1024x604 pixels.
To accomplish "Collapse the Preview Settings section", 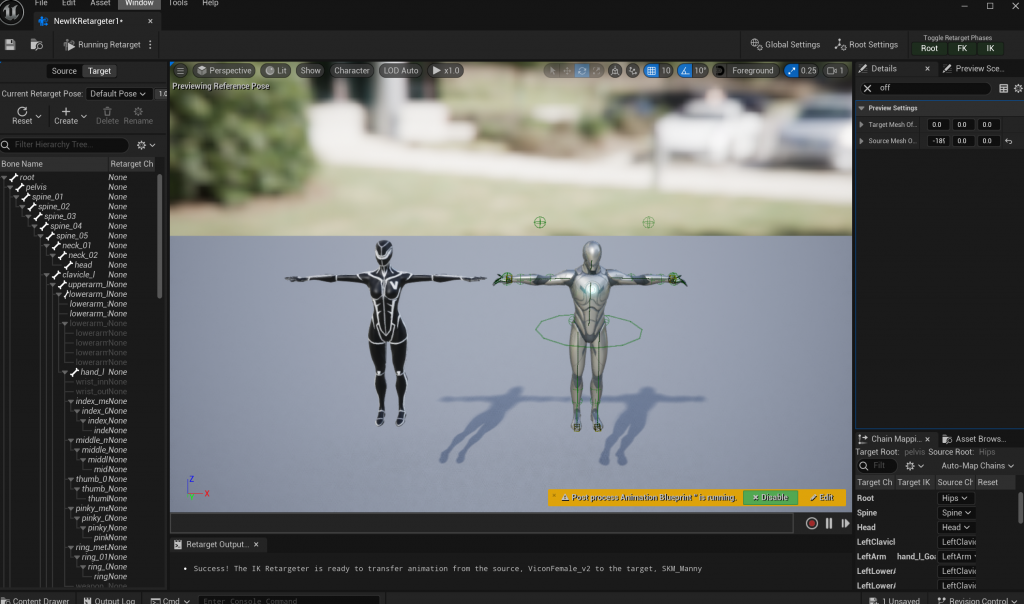I will [x=862, y=108].
